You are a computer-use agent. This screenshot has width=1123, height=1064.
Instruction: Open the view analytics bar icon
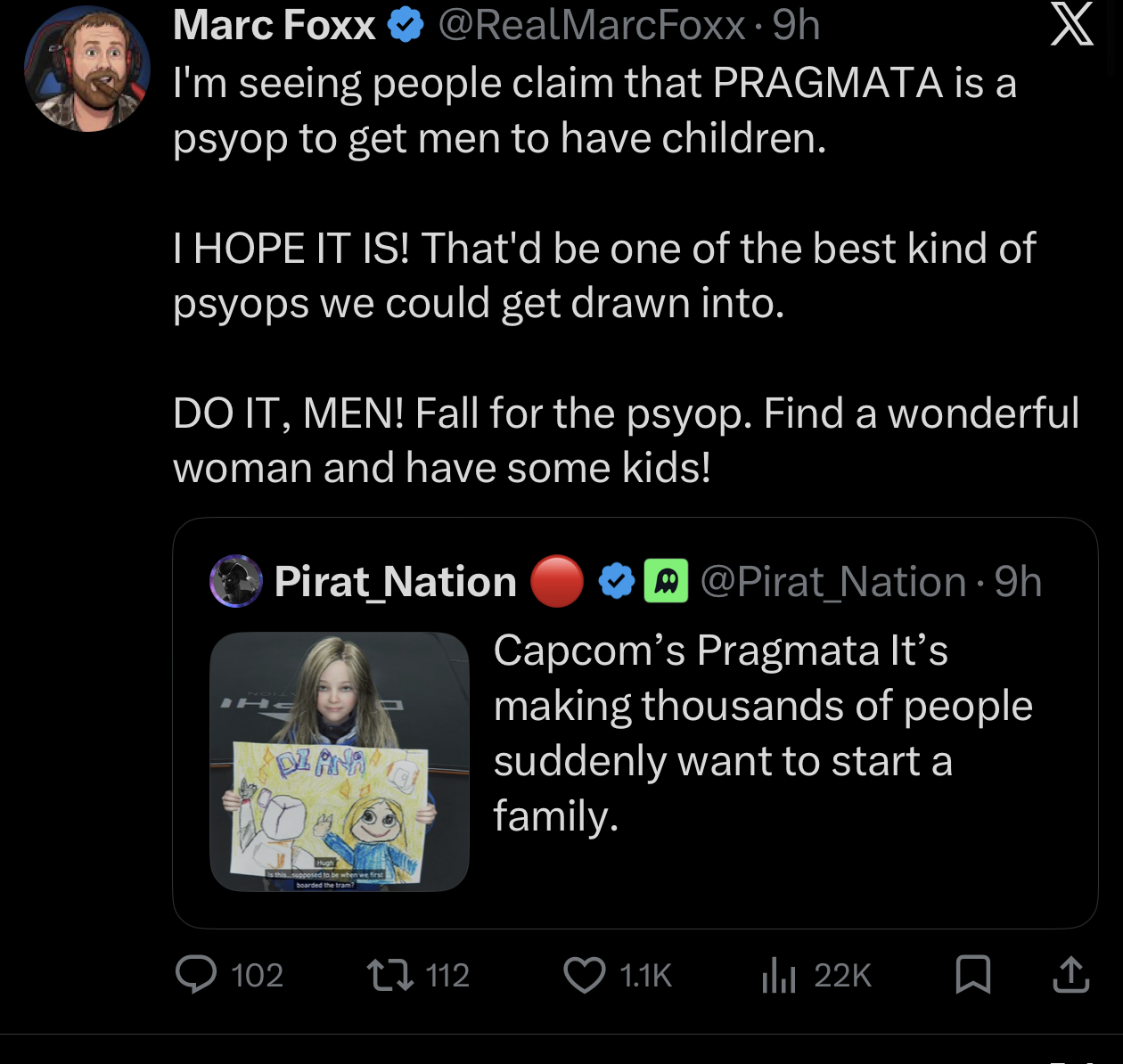click(778, 974)
